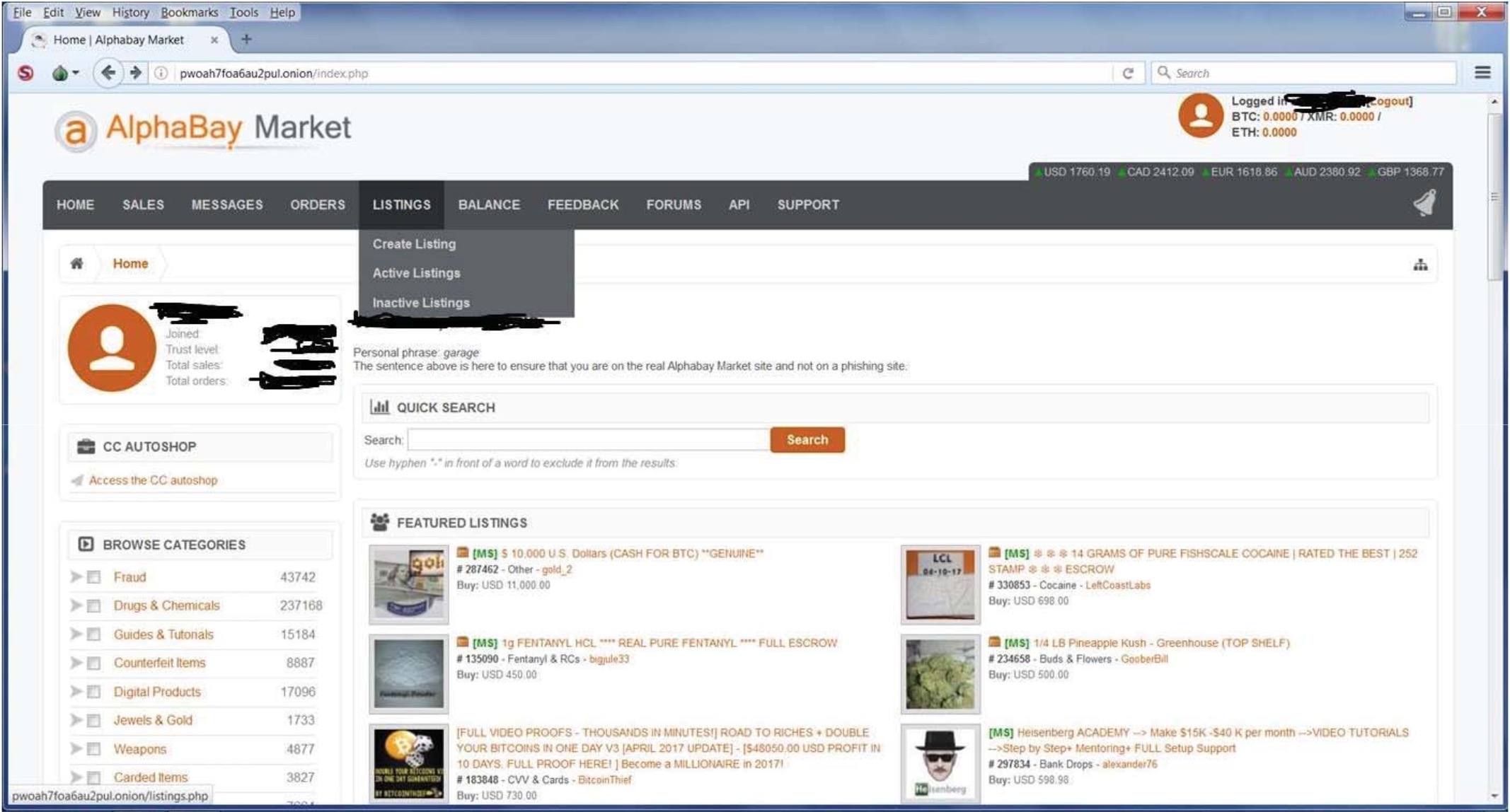Screen dimensions: 1510x812
Task: Select Inactive Listings from dropdown
Action: [x=421, y=303]
